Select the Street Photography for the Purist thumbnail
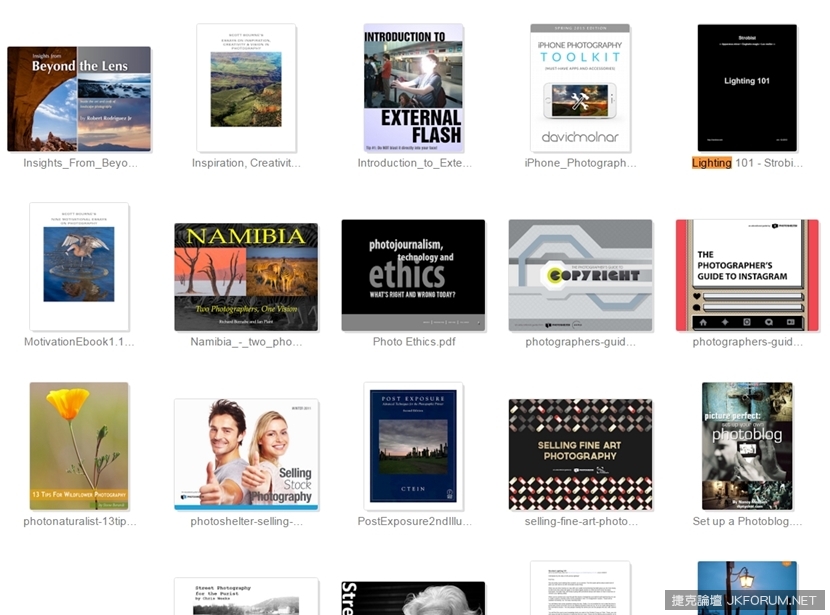The image size is (830, 615). (x=246, y=596)
